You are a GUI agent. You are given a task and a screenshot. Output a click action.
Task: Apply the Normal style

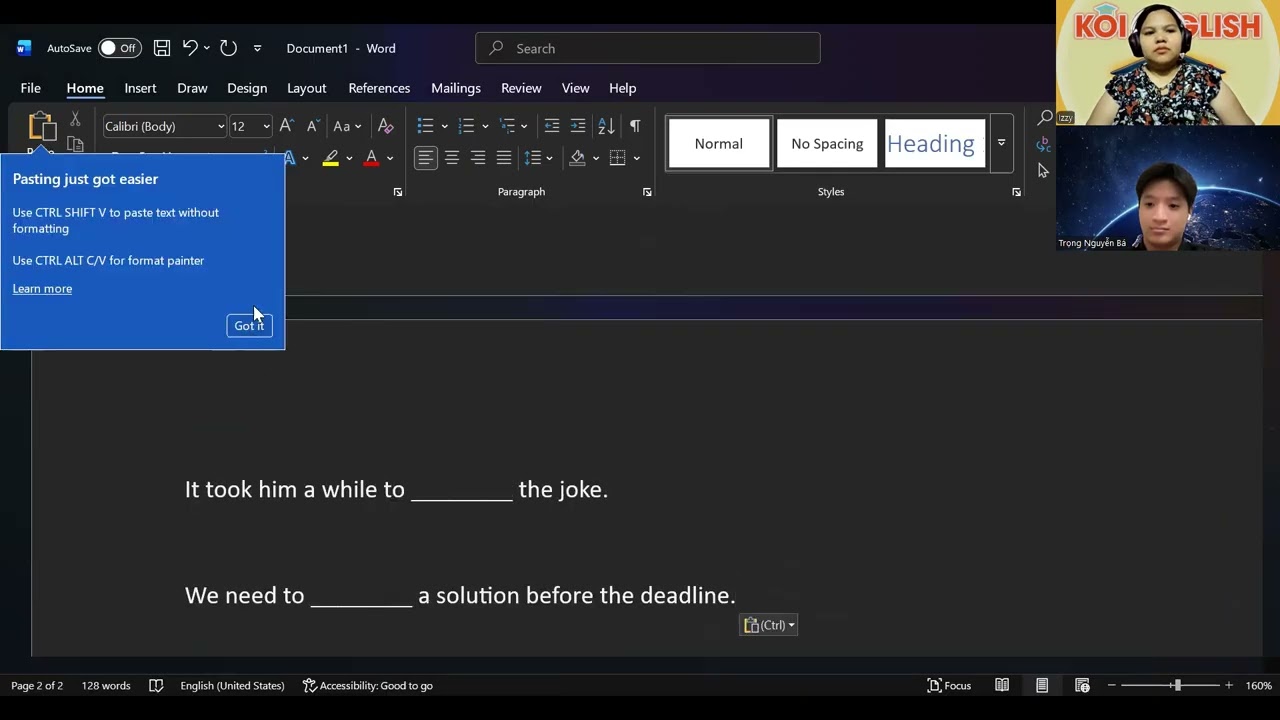(719, 144)
